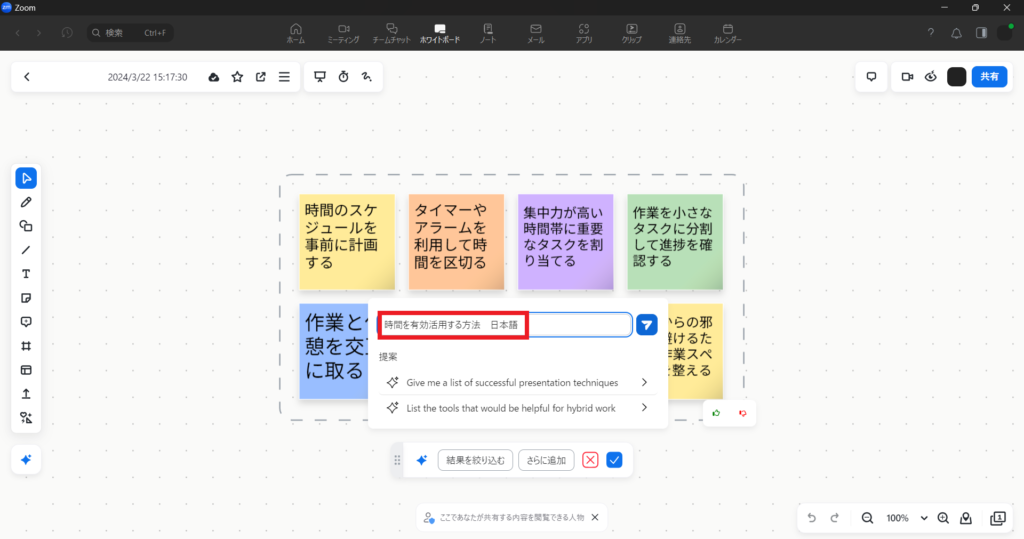
Task: Give thumbs up feedback on results
Action: 716,413
